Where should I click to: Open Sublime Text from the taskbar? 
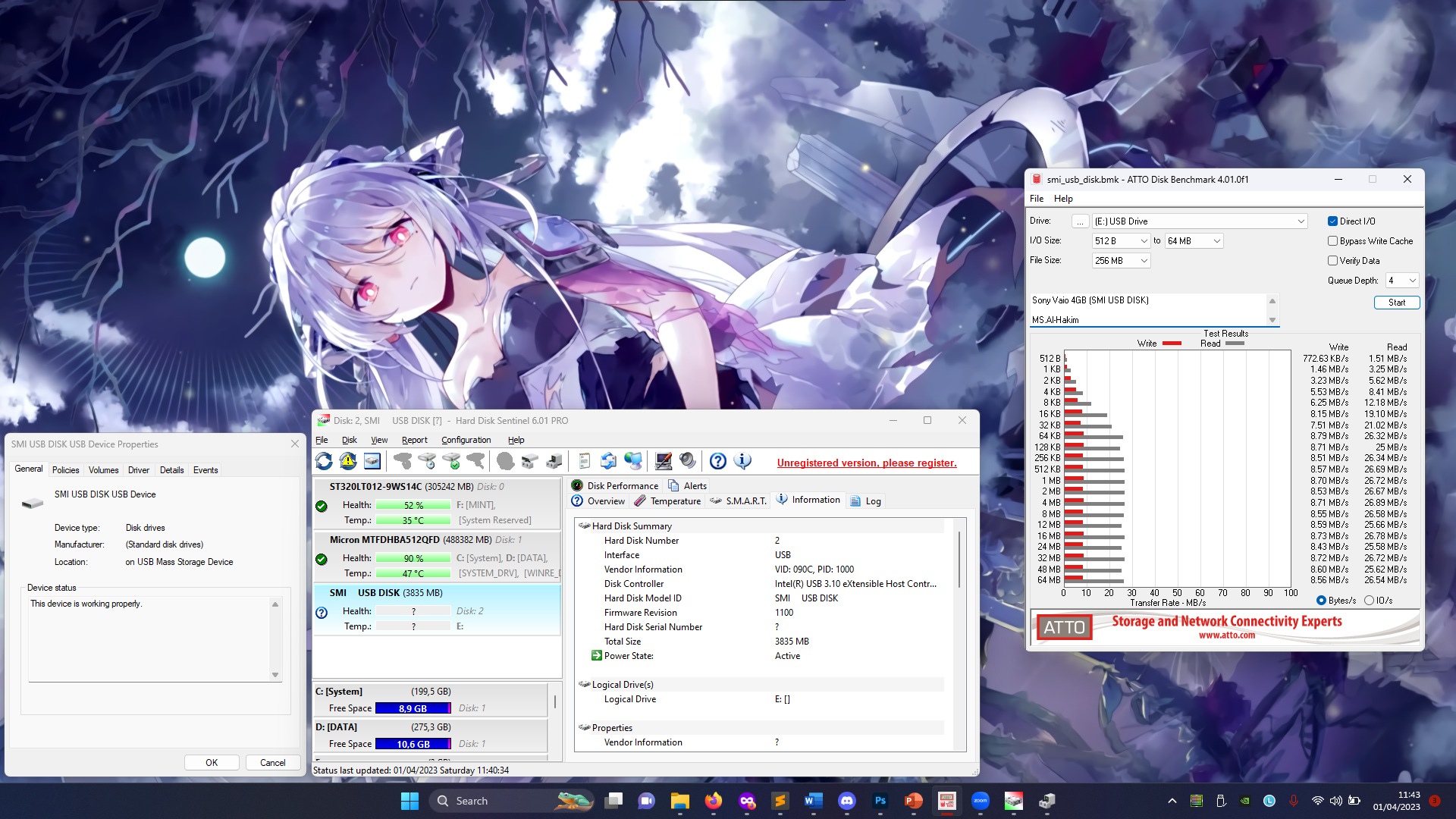(780, 801)
